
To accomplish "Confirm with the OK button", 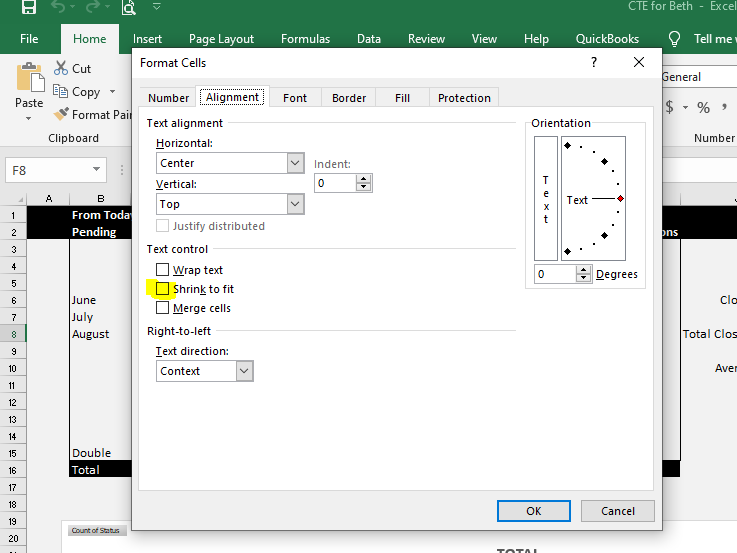I will pos(534,511).
